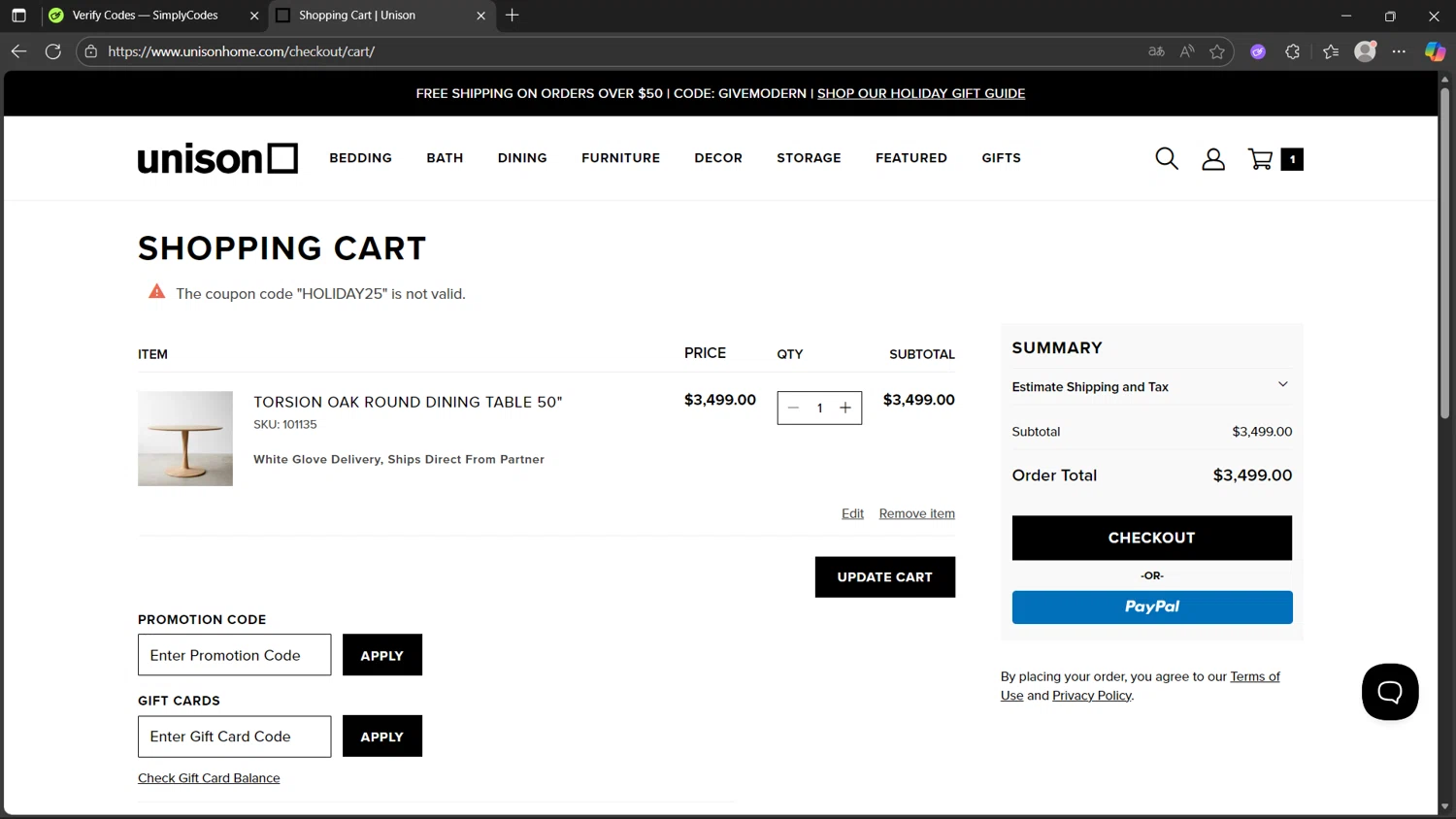Decrease quantity with the minus button
Screen dimensions: 1456x819
coord(793,409)
